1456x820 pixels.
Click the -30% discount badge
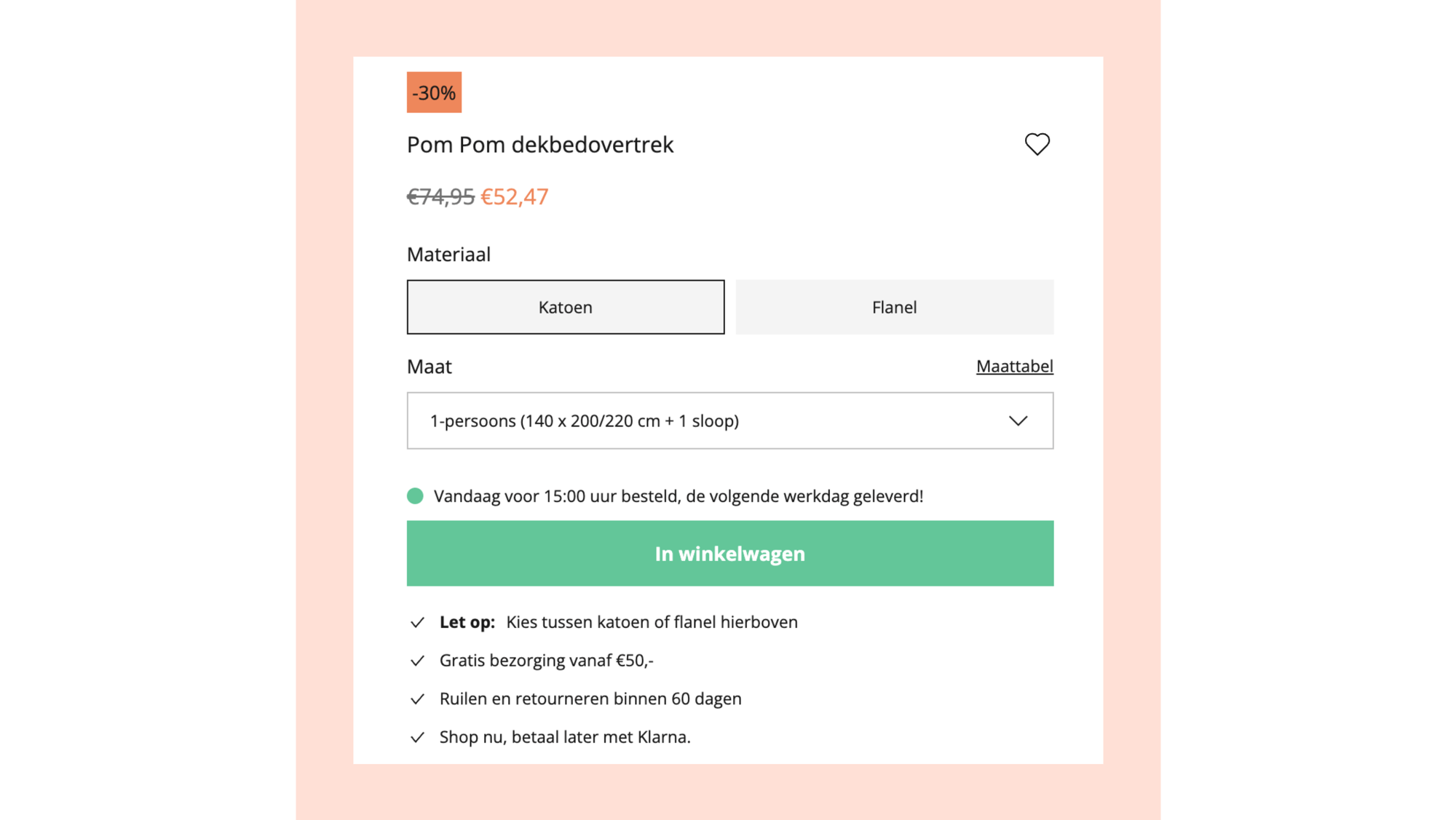pyautogui.click(x=434, y=92)
